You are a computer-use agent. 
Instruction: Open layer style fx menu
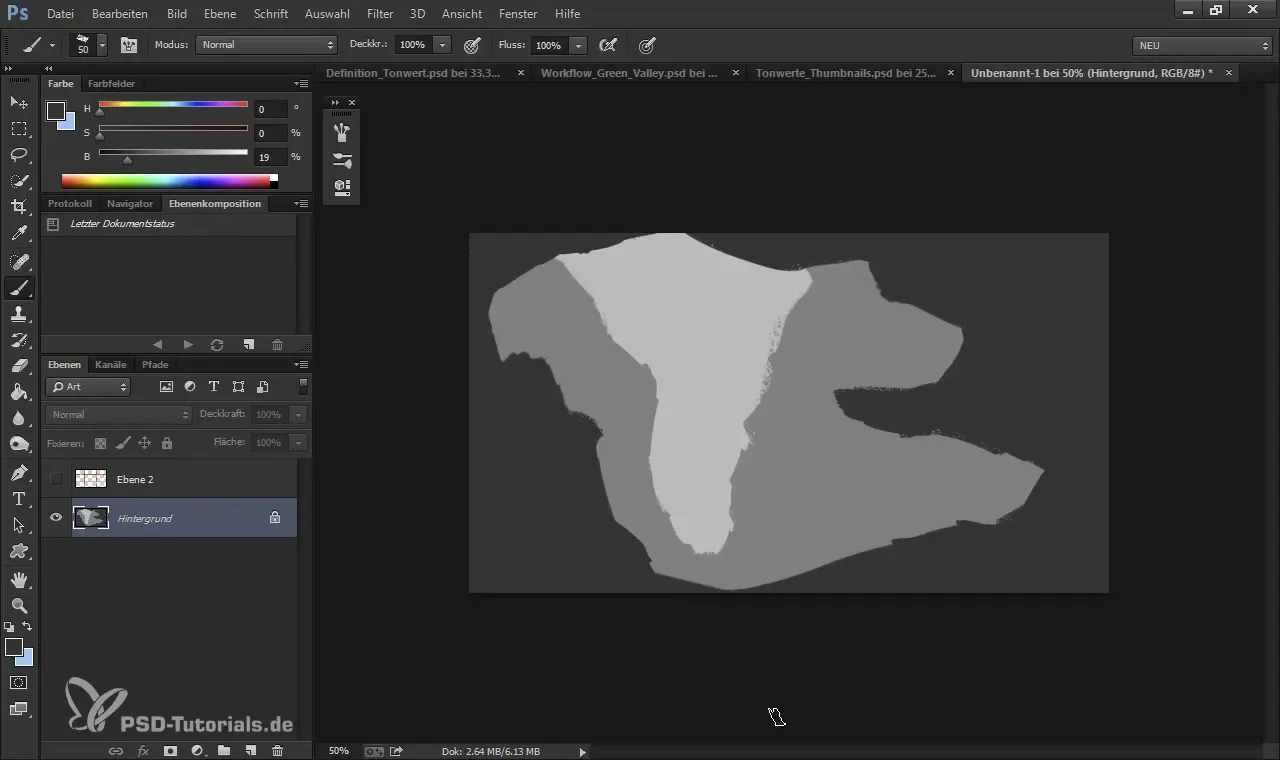tap(143, 750)
